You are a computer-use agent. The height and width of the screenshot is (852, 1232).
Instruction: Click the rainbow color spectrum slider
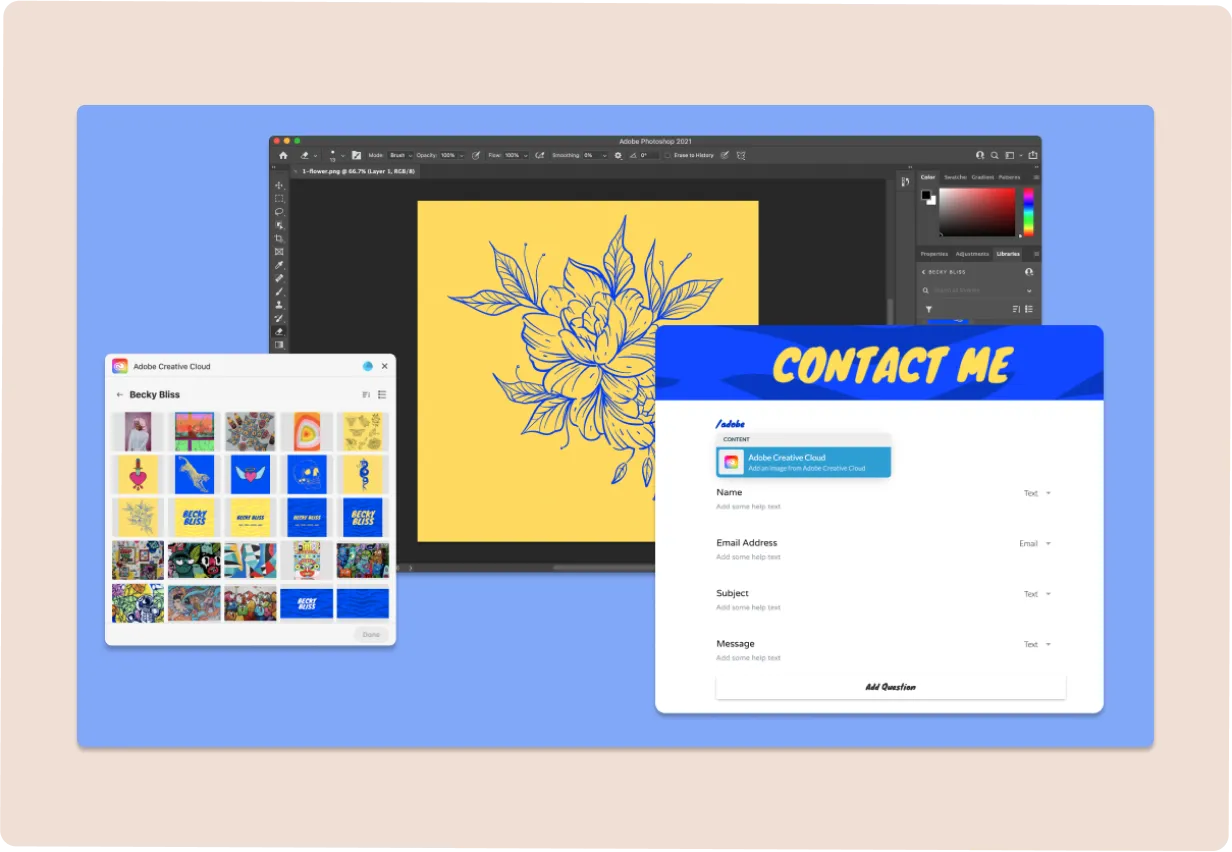(x=1028, y=212)
